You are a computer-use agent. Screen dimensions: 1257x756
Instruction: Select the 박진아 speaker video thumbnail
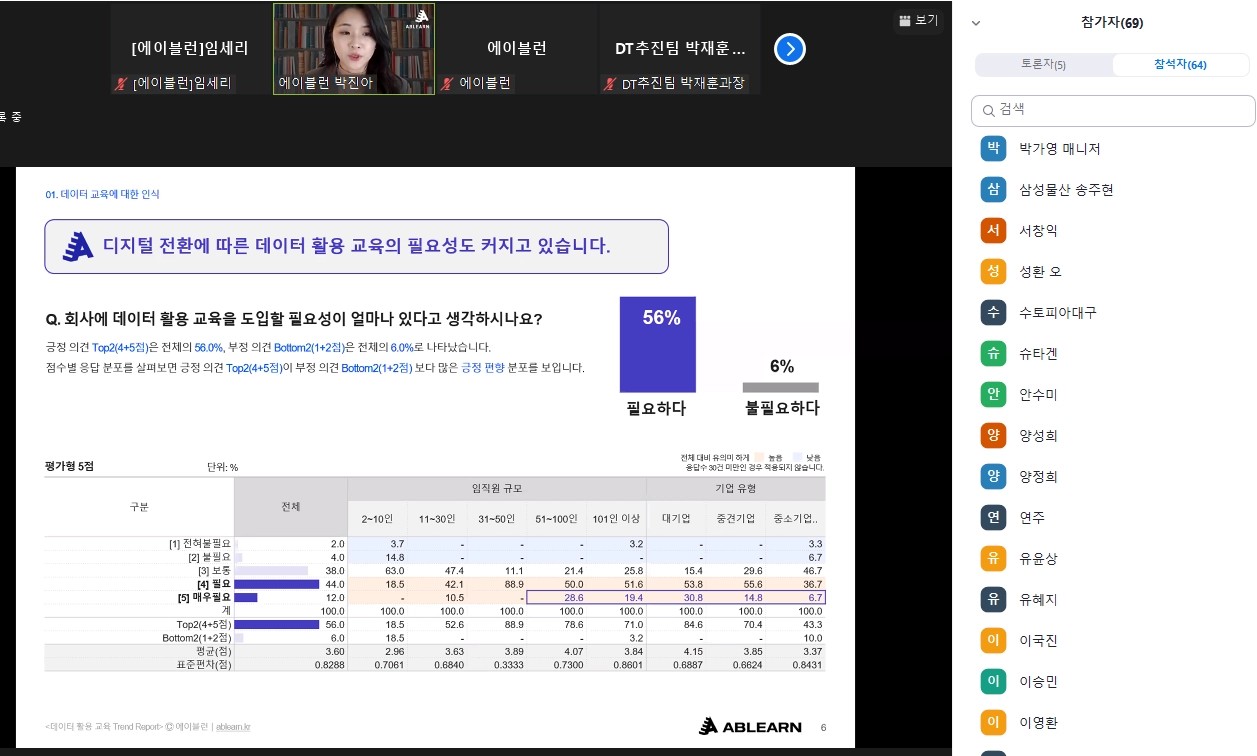(354, 49)
